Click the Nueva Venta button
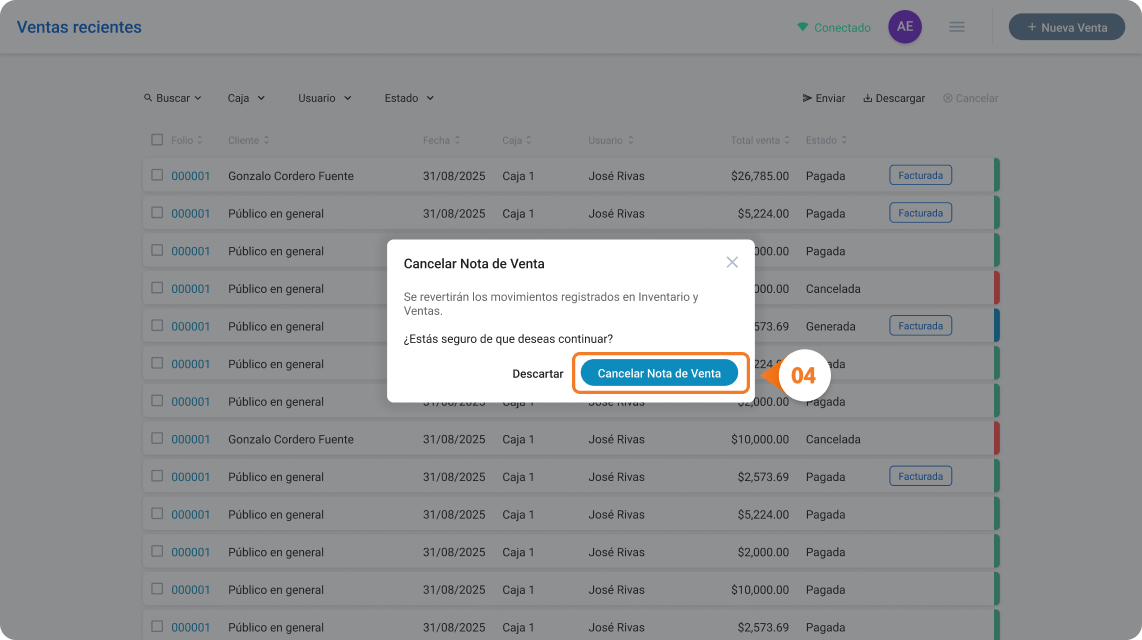Image resolution: width=1142 pixels, height=640 pixels. pos(1067,27)
